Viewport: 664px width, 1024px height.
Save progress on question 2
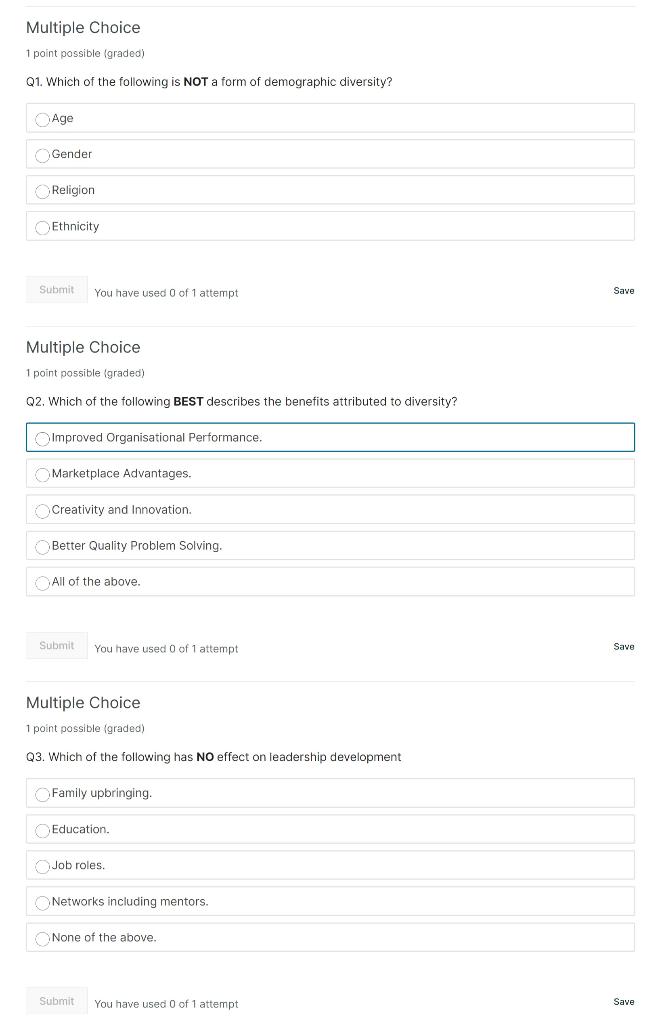[x=623, y=646]
